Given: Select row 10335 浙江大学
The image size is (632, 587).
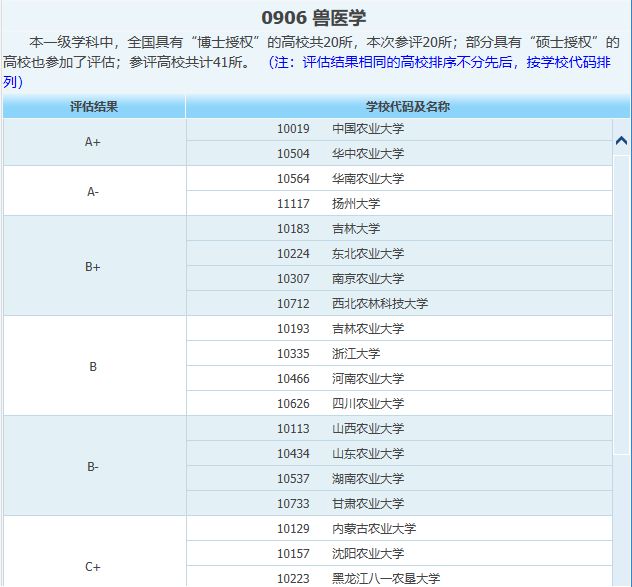Looking at the screenshot, I should click(399, 354).
